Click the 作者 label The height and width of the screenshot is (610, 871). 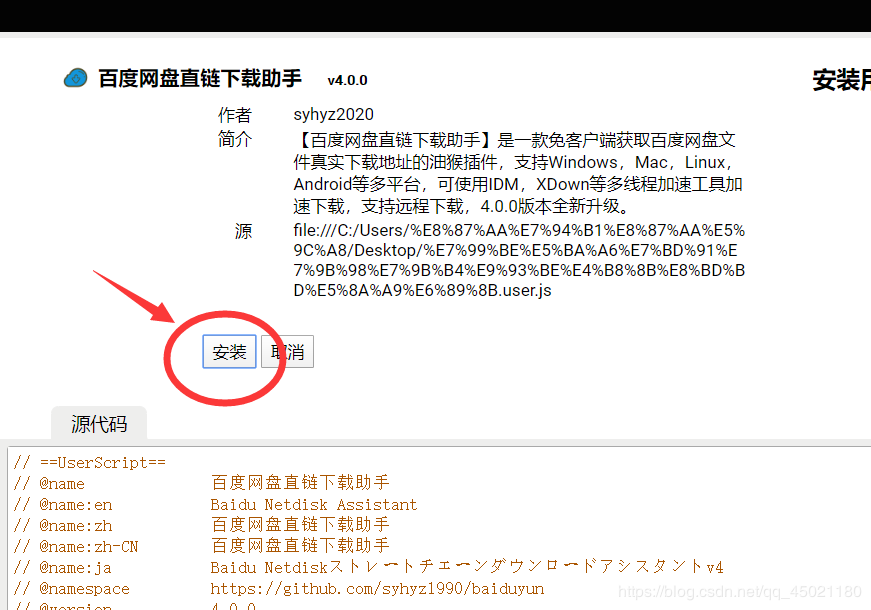(234, 115)
